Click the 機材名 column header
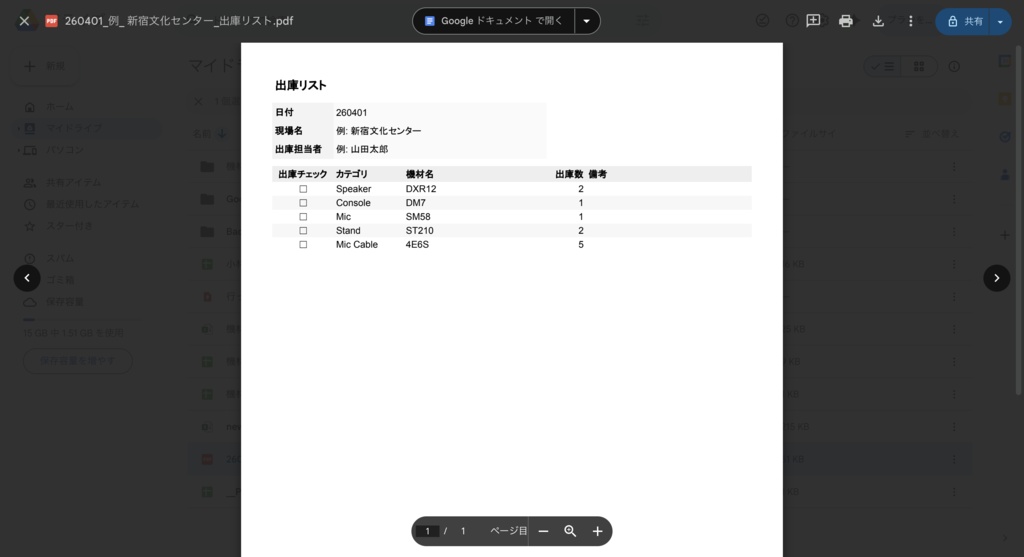1024x557 pixels. (x=420, y=174)
